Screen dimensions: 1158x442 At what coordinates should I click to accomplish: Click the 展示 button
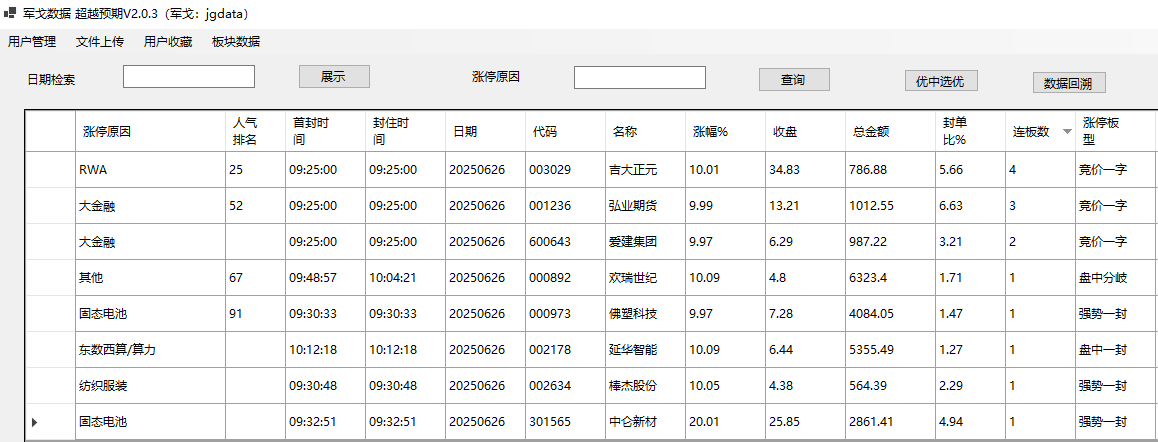coord(334,77)
